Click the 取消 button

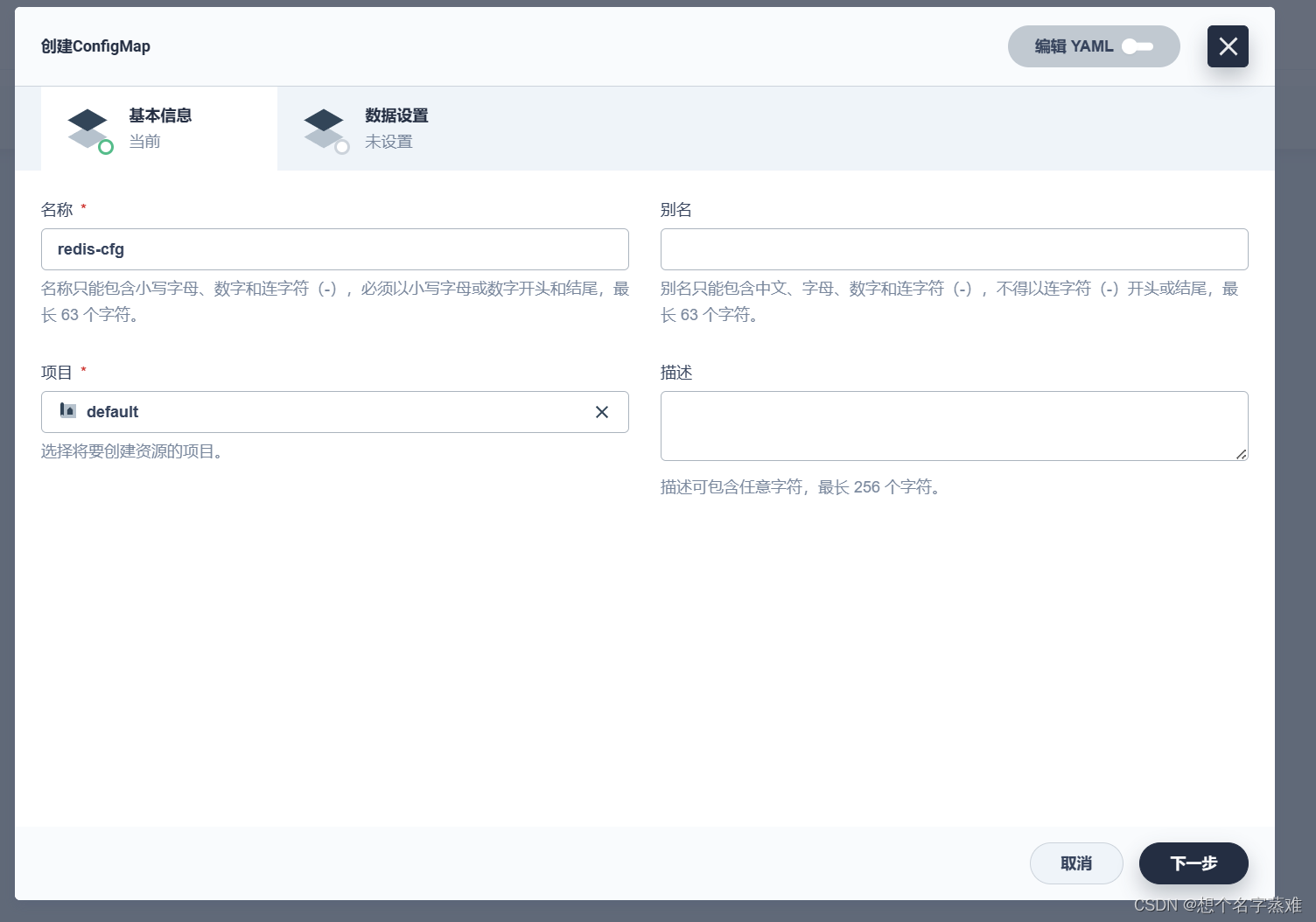[1076, 863]
